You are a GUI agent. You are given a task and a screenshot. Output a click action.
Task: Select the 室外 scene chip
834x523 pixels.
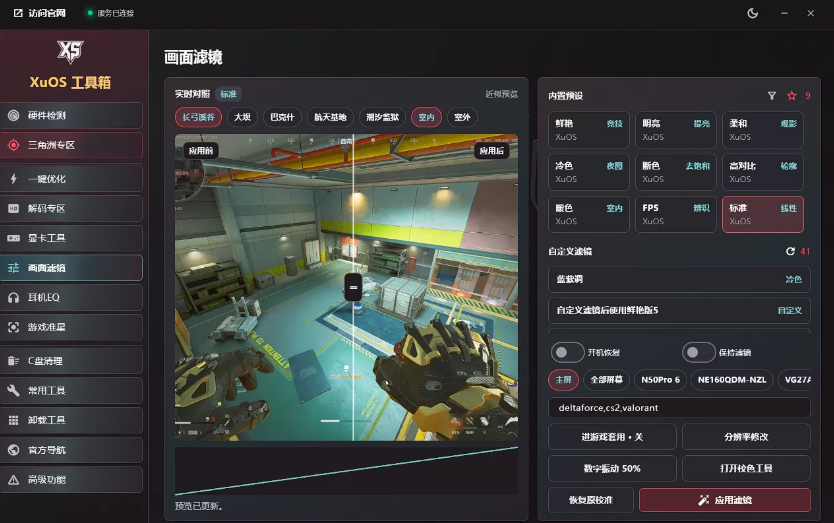[x=462, y=117]
